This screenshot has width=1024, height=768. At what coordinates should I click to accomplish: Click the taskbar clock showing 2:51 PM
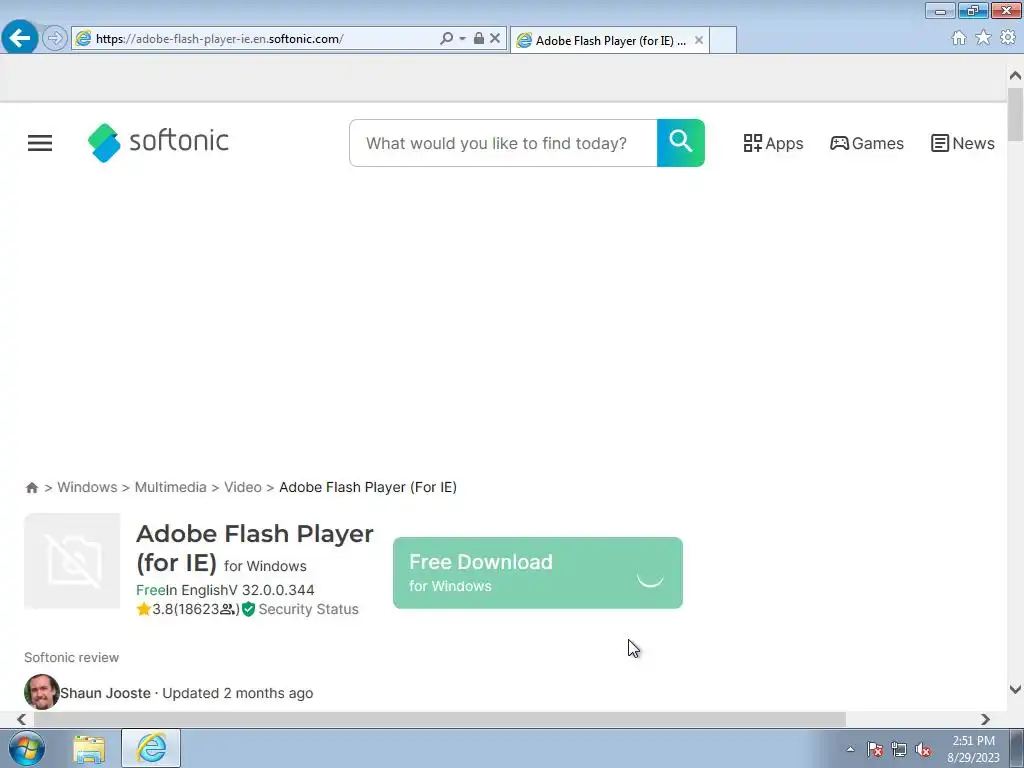click(974, 749)
